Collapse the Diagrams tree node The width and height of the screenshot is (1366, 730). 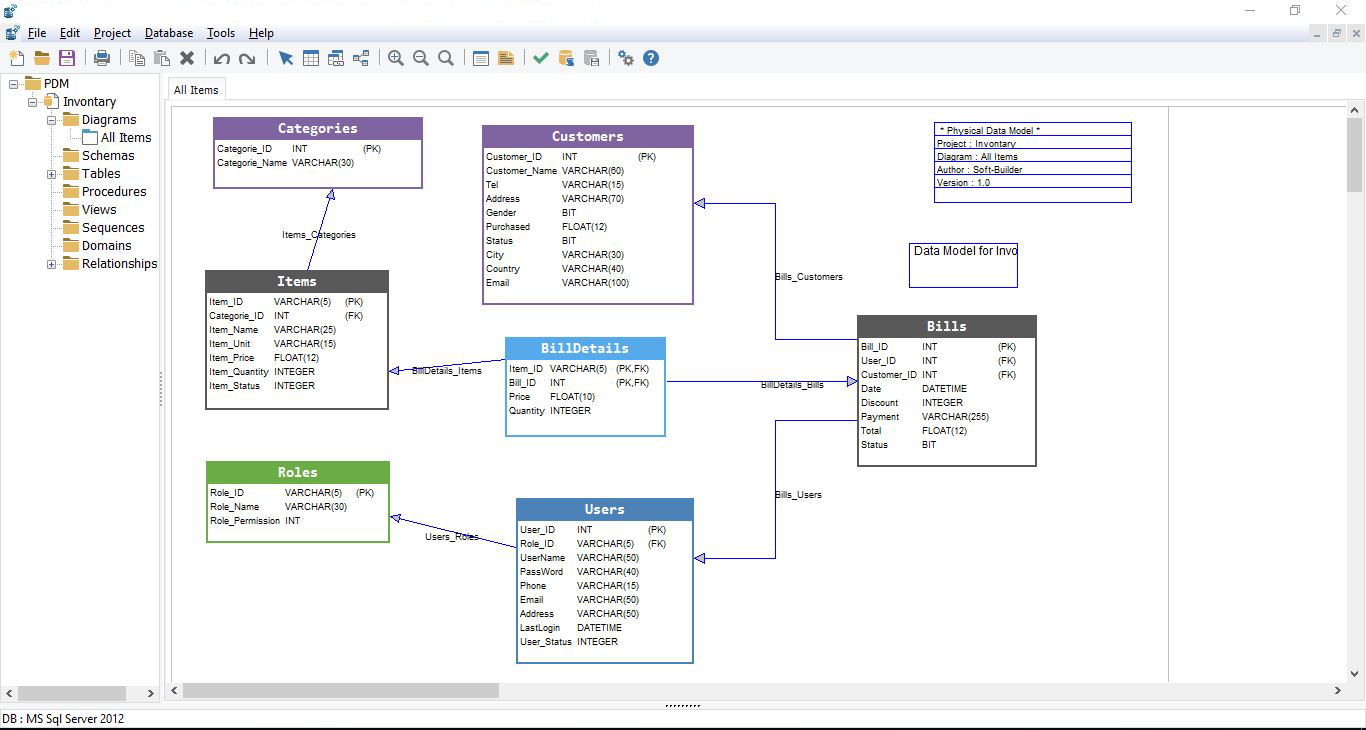[x=52, y=120]
